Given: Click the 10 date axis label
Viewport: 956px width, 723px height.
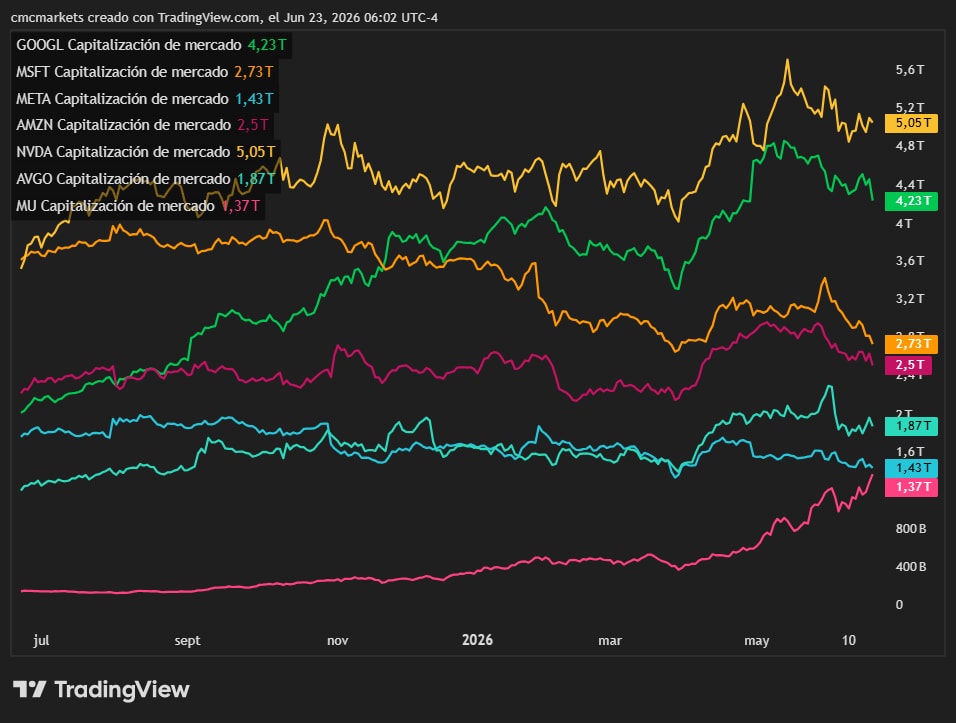Looking at the screenshot, I should (x=849, y=640).
